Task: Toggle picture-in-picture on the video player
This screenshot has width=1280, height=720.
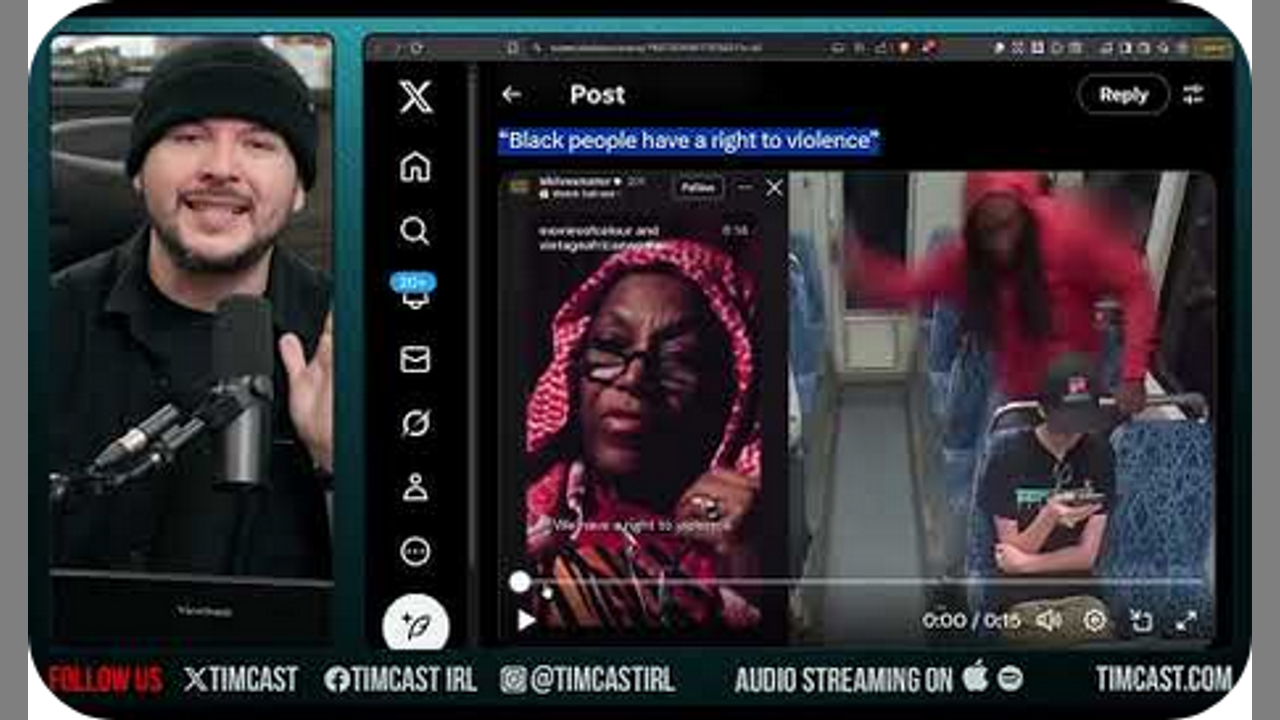Action: click(x=1141, y=621)
